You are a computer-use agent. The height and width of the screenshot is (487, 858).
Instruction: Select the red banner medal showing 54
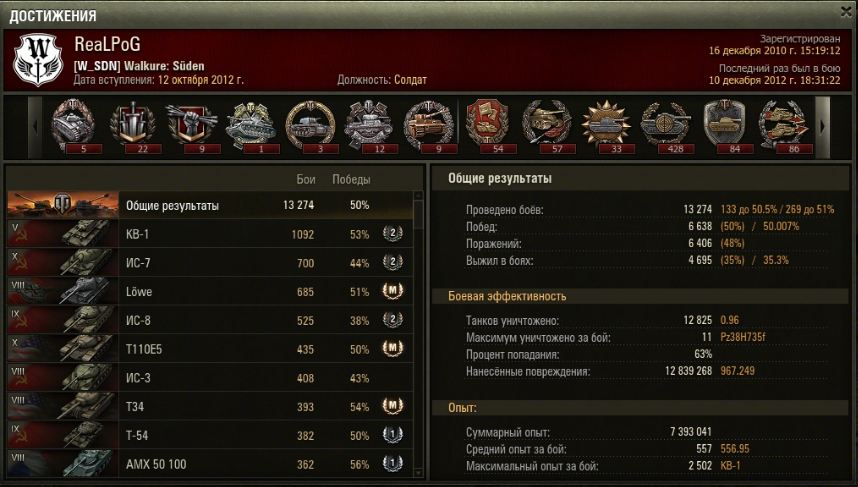coord(487,126)
